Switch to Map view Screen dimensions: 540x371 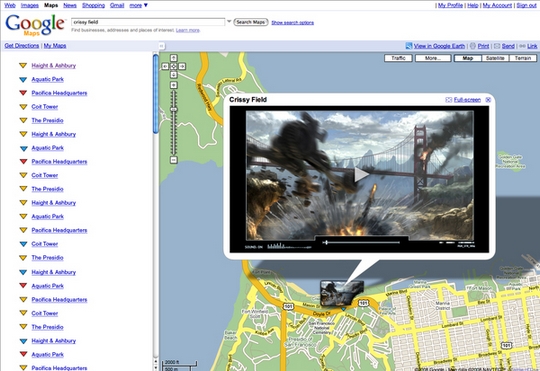468,58
